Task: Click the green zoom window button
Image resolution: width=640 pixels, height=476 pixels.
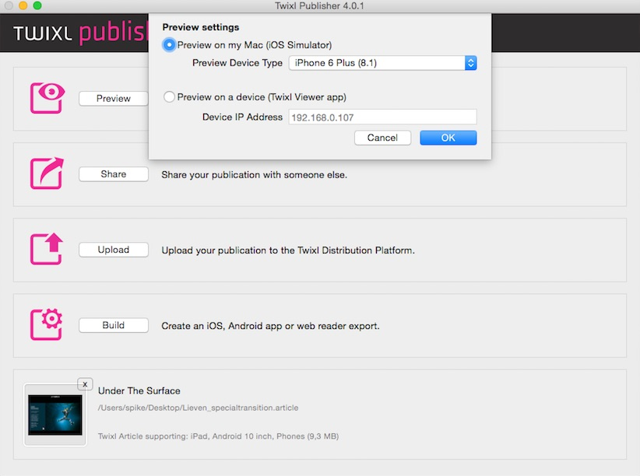Action: coord(37,5)
